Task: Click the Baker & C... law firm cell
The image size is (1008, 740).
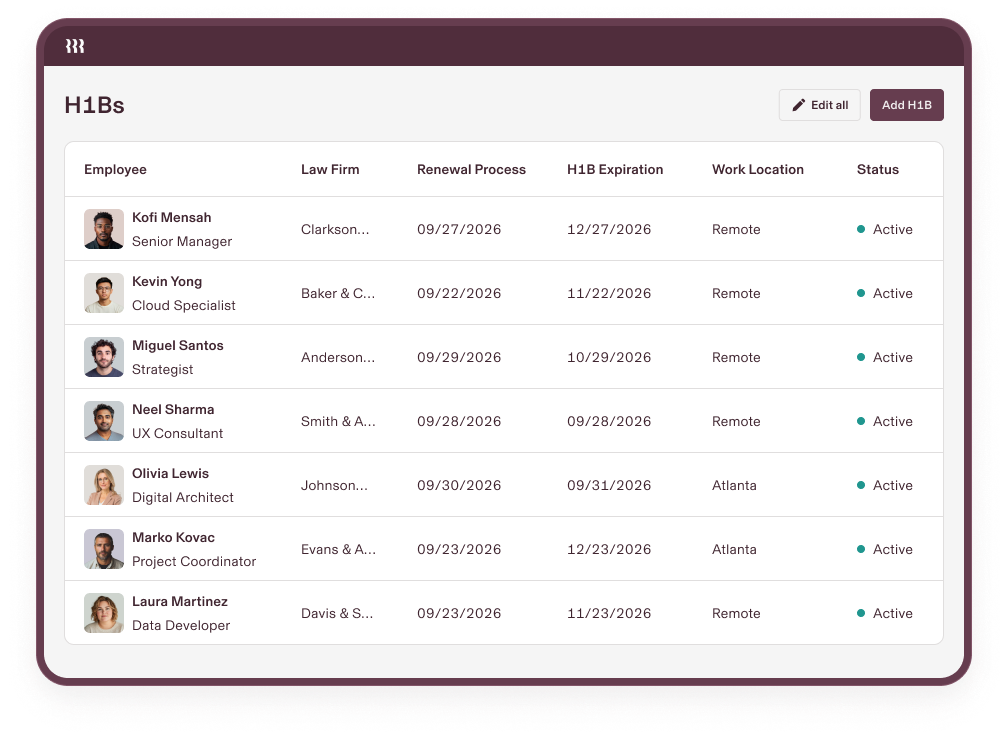Action: [338, 293]
